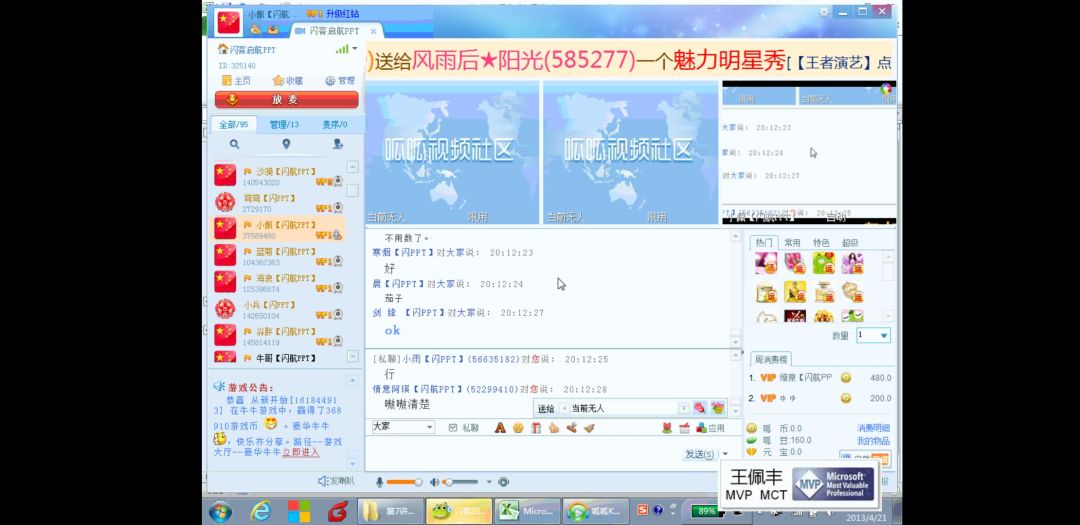Image resolution: width=1080 pixels, height=525 pixels.
Task: Click the 发送(S) send button
Action: coord(699,454)
